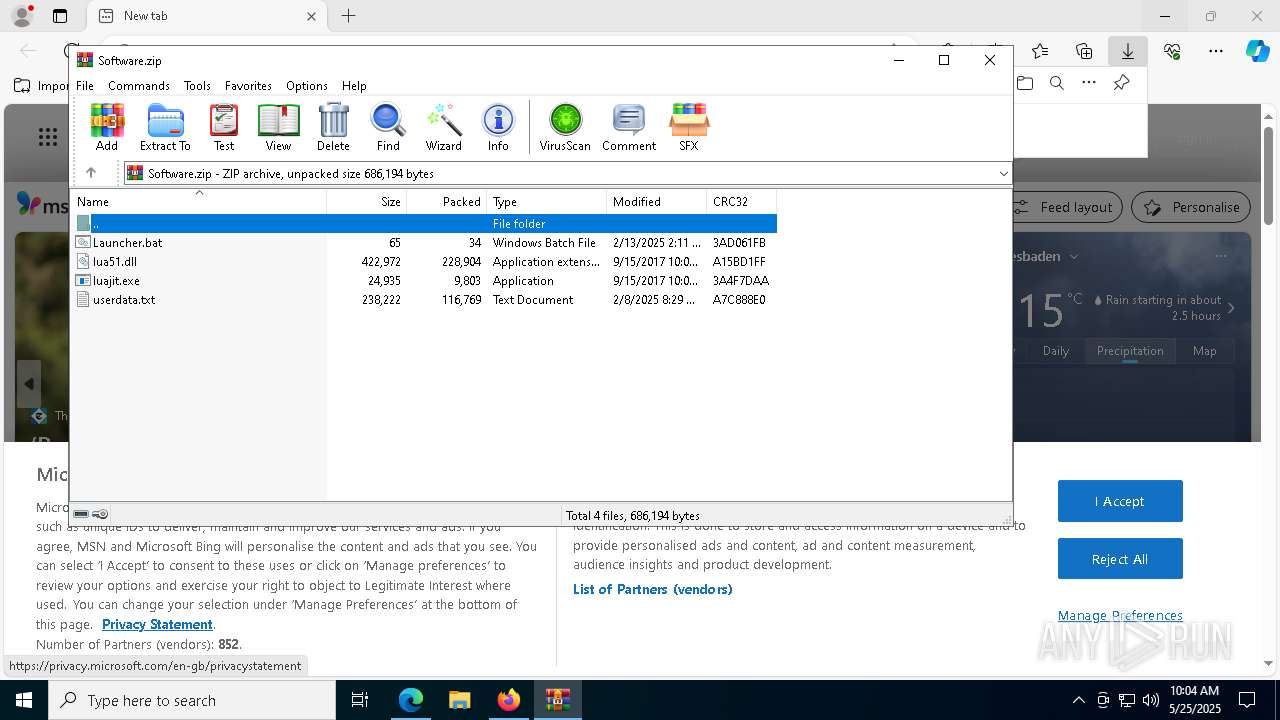Click the Feed layout button
Viewport: 1280px width, 720px height.
[x=1066, y=207]
